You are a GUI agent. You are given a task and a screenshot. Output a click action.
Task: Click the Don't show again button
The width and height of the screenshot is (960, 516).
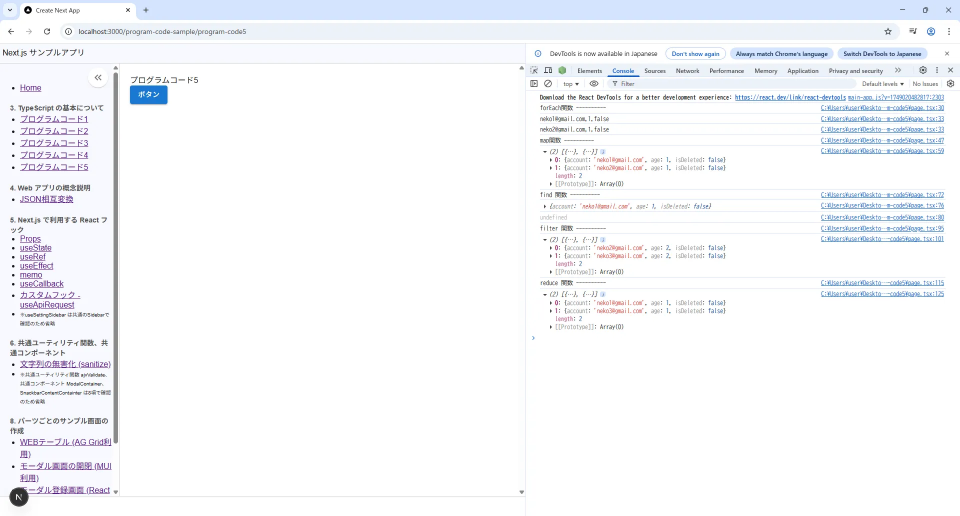(696, 54)
